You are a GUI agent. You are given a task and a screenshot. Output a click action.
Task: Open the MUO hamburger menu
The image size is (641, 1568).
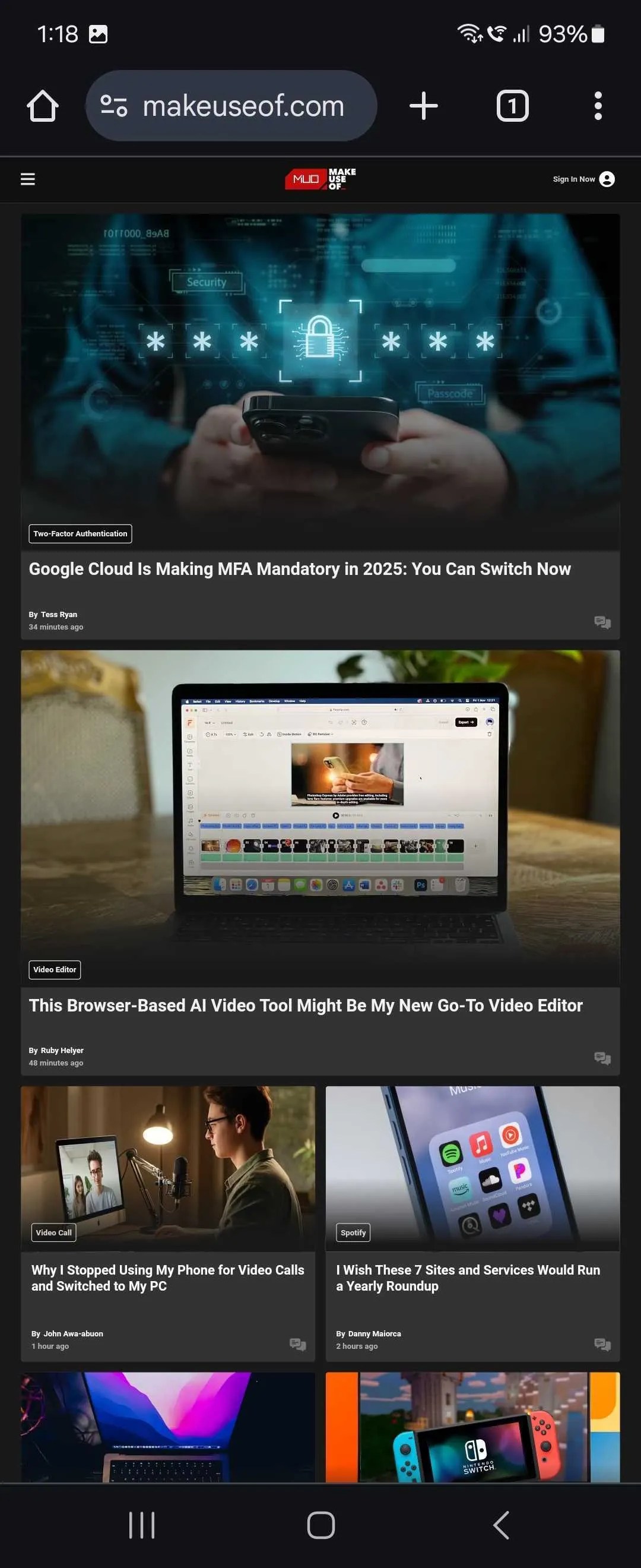[28, 179]
